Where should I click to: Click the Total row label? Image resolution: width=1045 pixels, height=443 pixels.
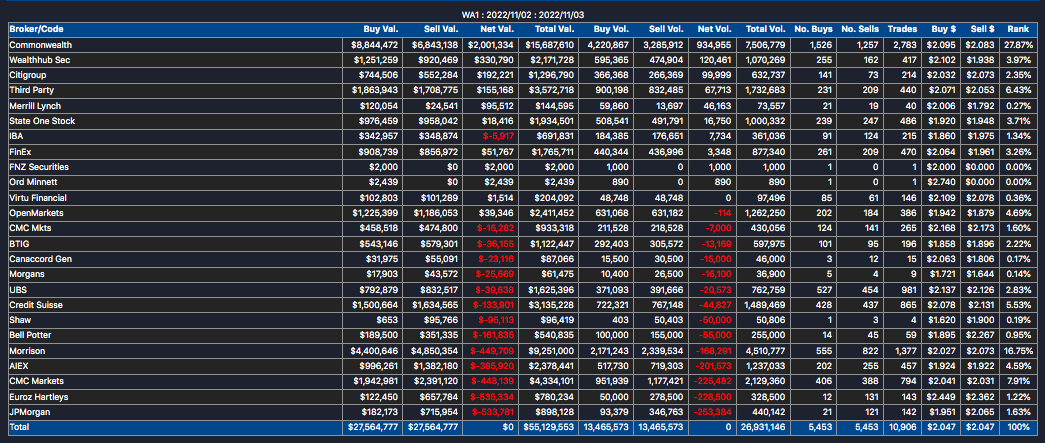tap(20, 428)
